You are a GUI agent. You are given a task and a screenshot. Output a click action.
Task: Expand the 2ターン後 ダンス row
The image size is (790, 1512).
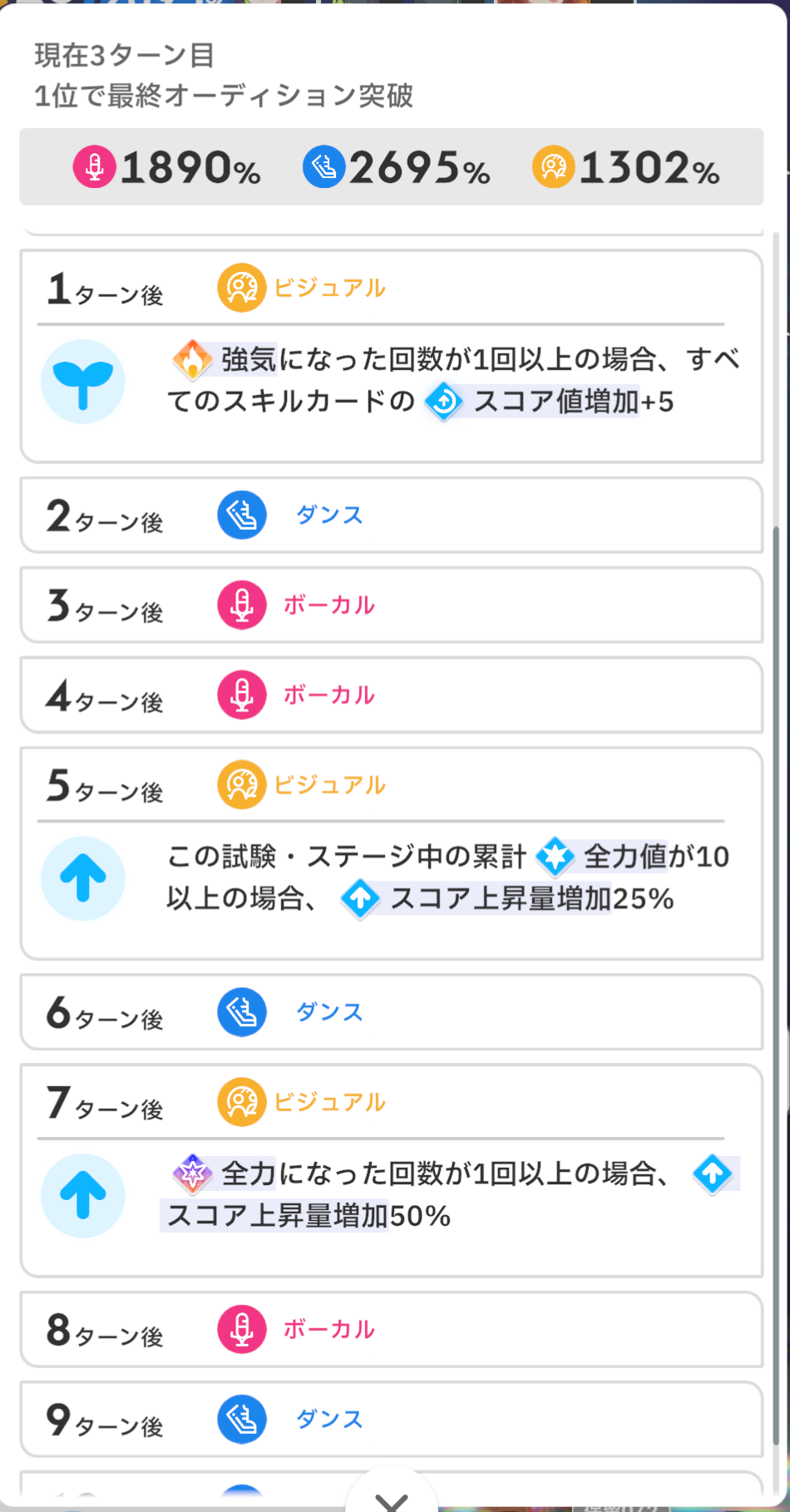391,516
